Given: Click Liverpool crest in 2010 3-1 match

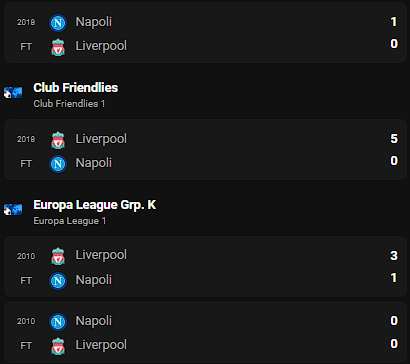Looking at the screenshot, I should pyautogui.click(x=58, y=256).
